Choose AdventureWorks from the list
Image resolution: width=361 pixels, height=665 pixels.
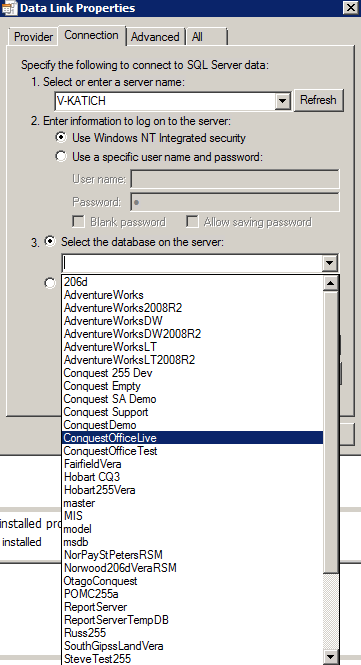pyautogui.click(x=193, y=295)
